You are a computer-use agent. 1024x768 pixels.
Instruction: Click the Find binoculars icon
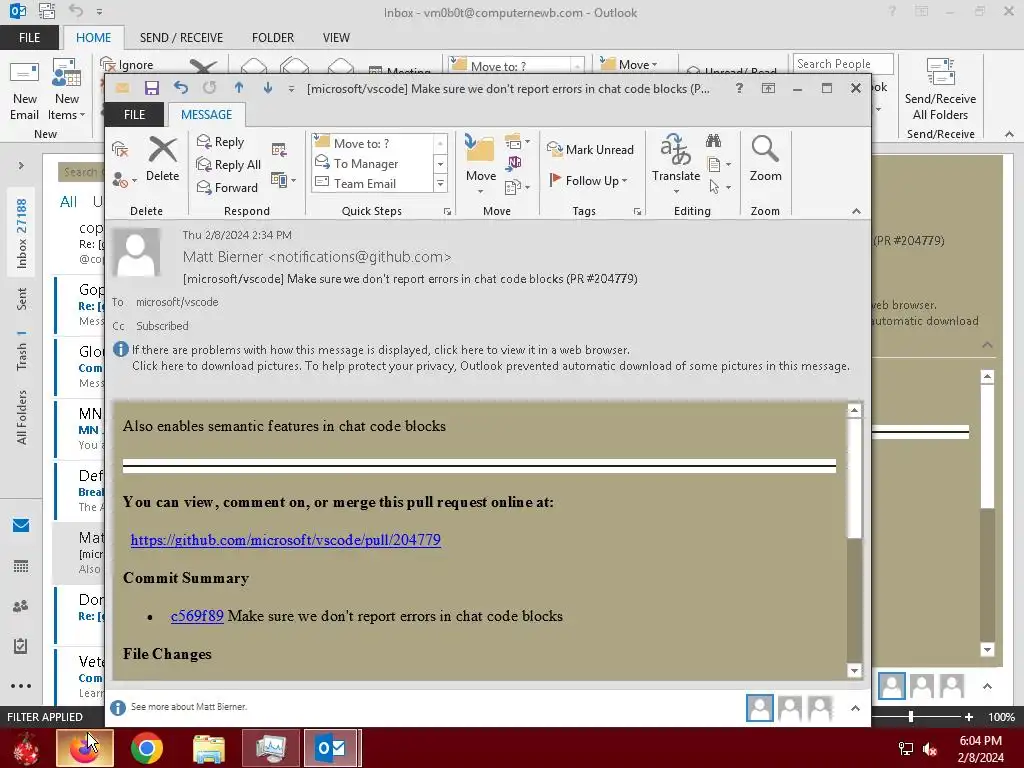tap(713, 141)
